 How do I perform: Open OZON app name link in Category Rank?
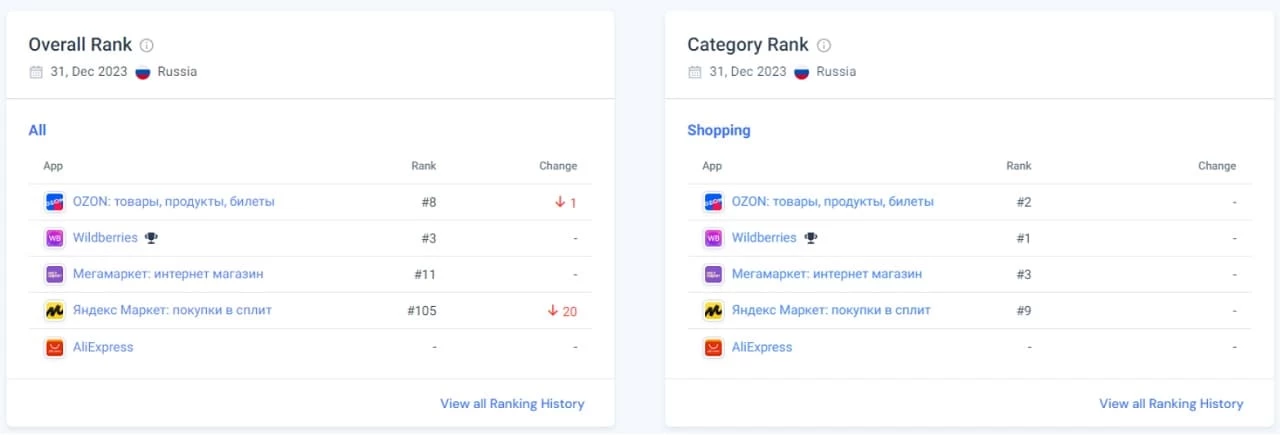[x=832, y=201]
